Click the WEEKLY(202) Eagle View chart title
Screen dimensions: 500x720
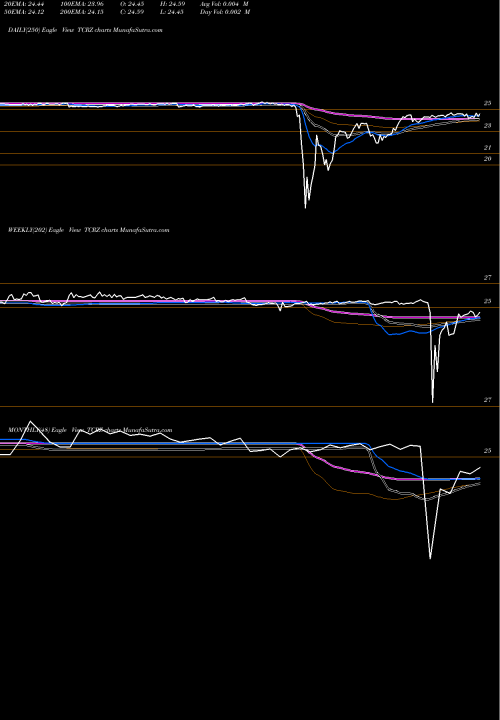tap(89, 230)
